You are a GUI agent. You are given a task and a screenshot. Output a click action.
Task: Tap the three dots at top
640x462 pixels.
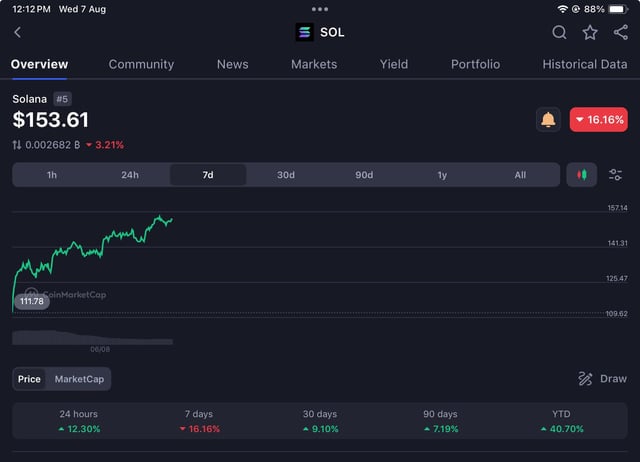320,9
